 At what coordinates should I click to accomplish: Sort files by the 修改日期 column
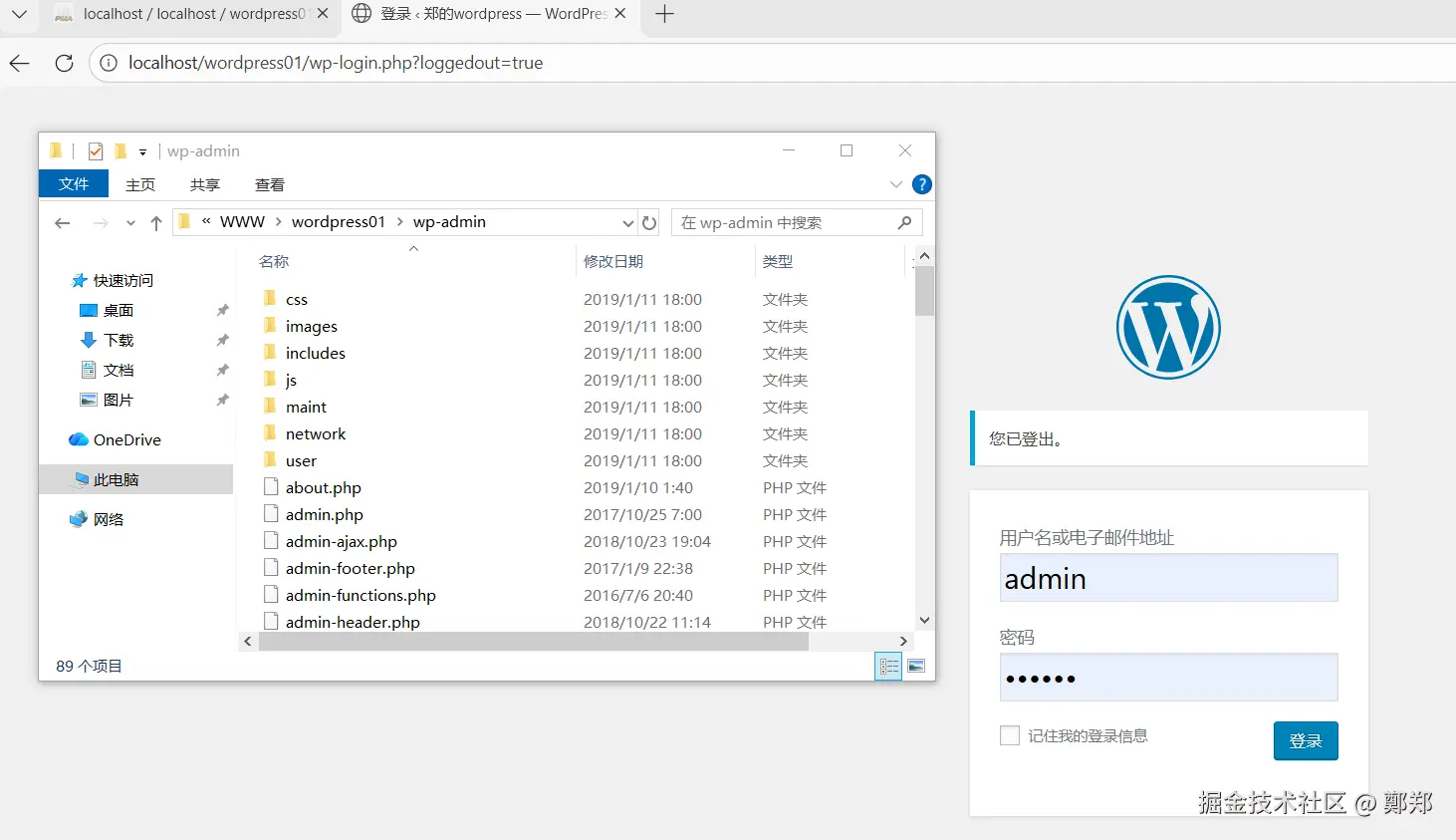pos(613,262)
